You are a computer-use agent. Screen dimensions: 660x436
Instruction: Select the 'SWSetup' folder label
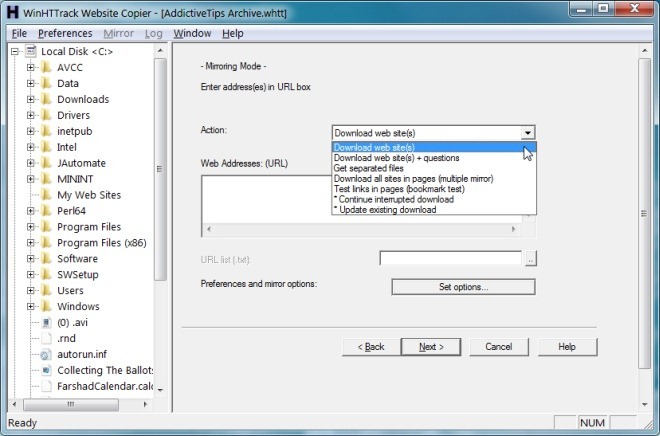coord(78,275)
